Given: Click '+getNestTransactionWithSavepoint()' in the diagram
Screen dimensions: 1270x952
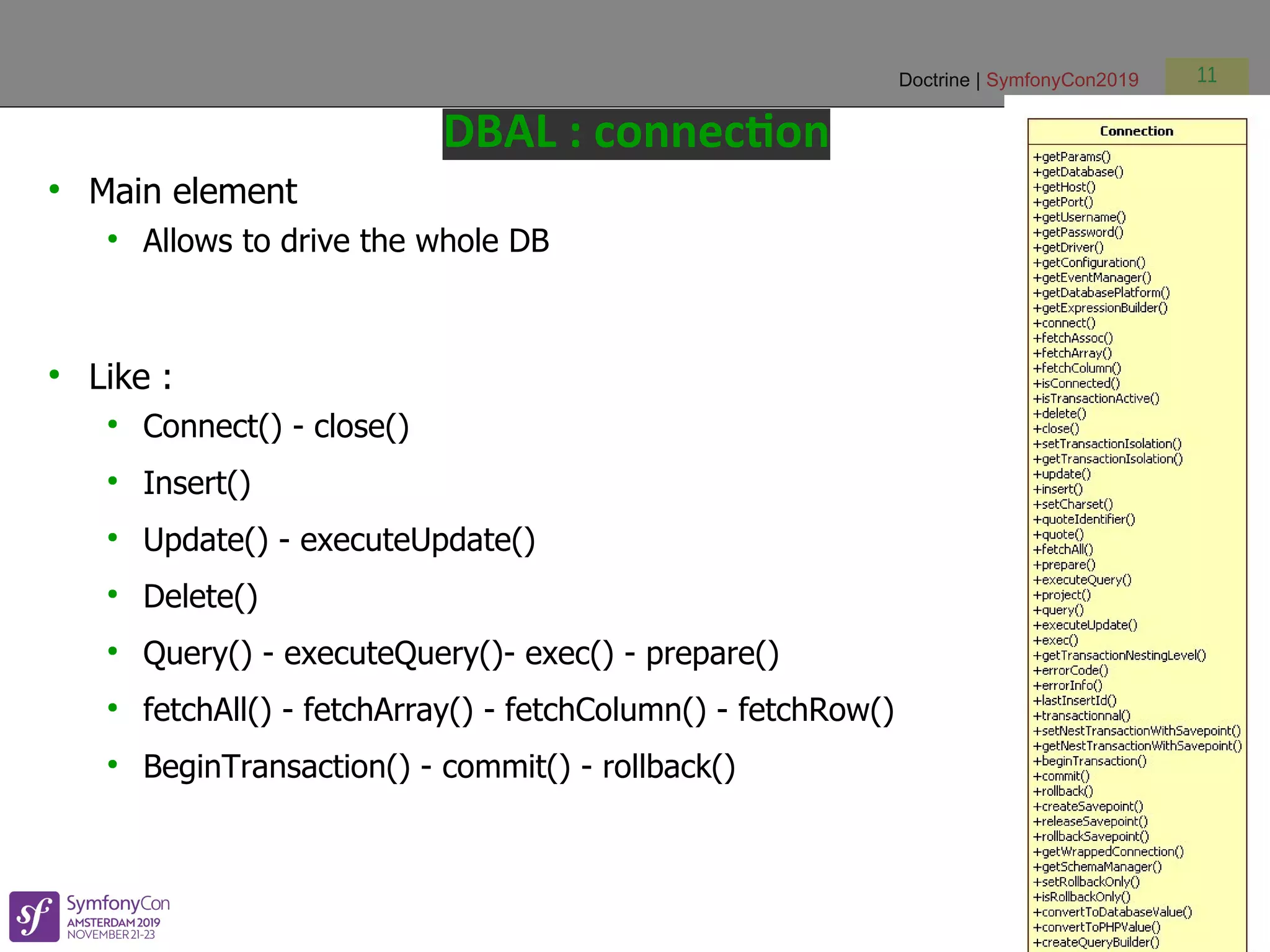Looking at the screenshot, I should pyautogui.click(x=1138, y=746).
